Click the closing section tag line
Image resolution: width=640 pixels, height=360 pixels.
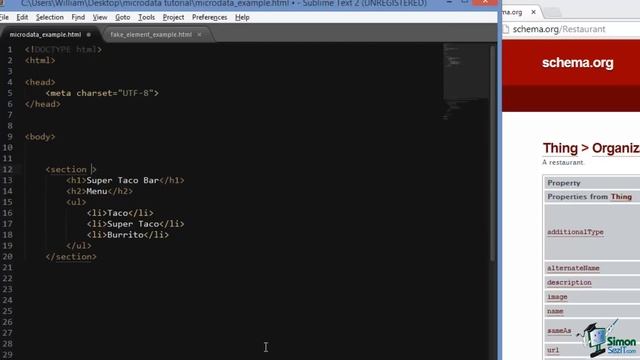(71, 257)
